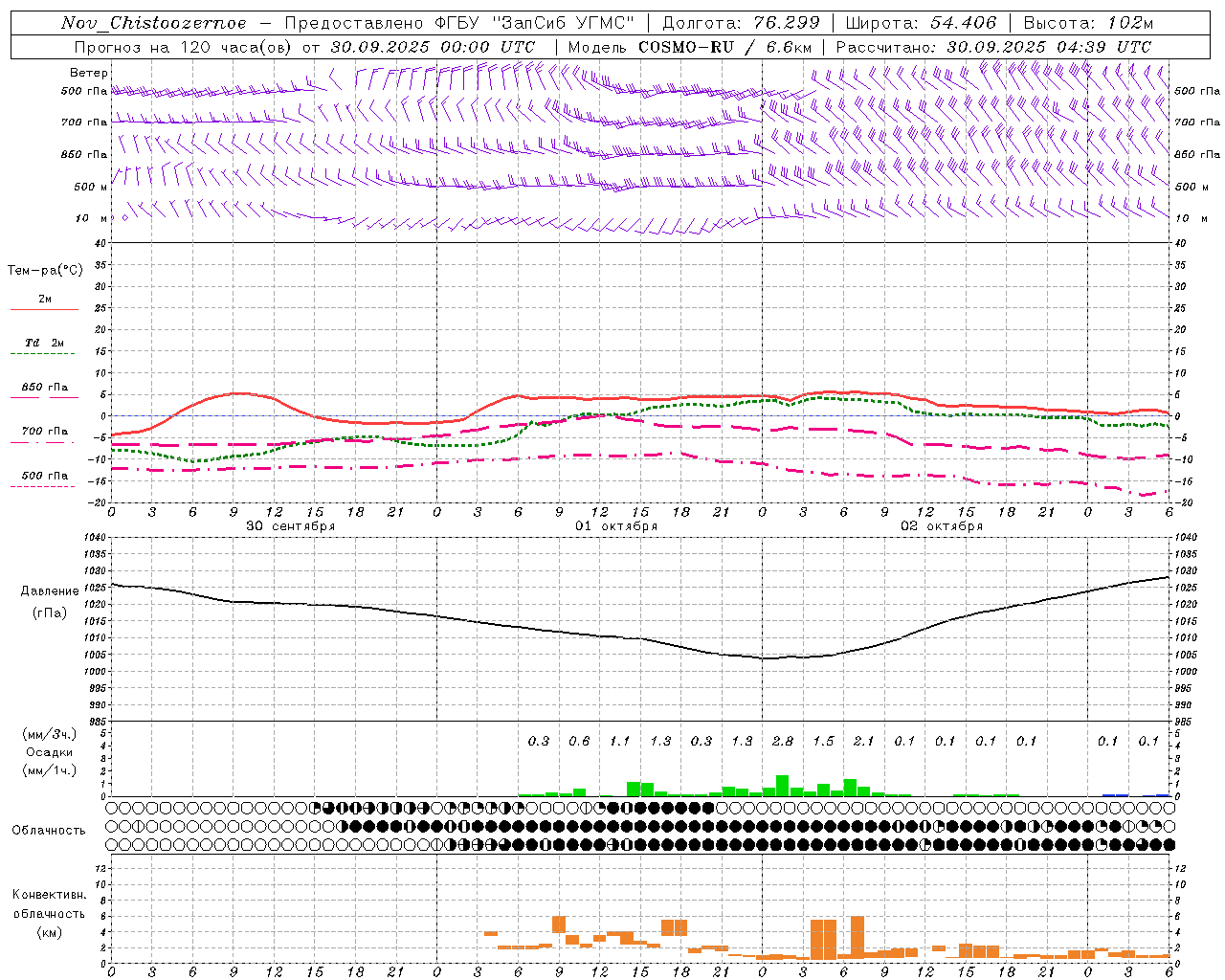Select the 'Td 2м' dew point legend entry
This screenshot has width=1225, height=980.
point(44,343)
